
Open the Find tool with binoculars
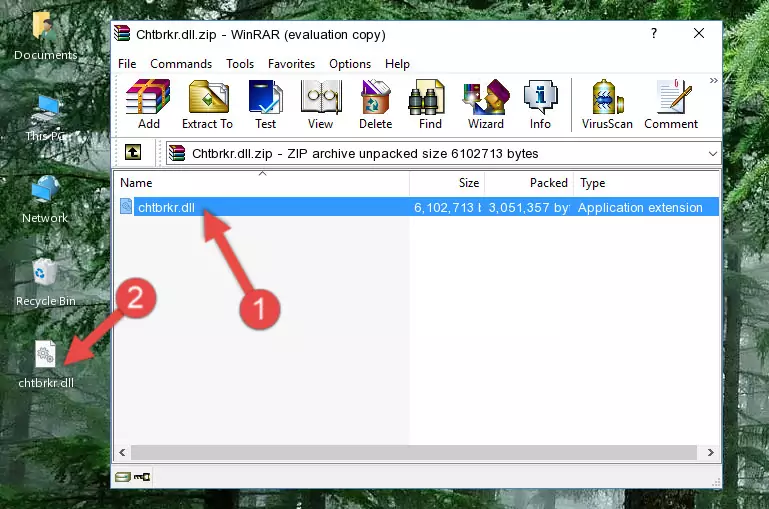click(430, 104)
